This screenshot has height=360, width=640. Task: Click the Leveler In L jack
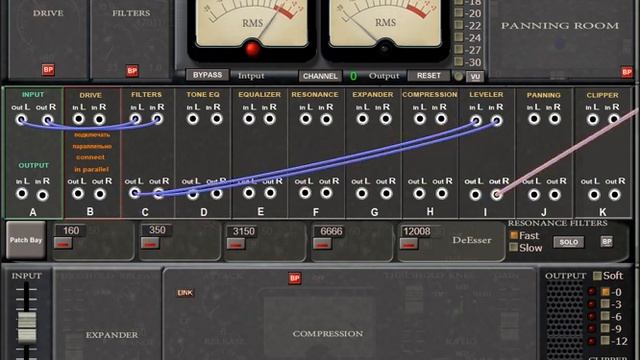click(x=476, y=120)
